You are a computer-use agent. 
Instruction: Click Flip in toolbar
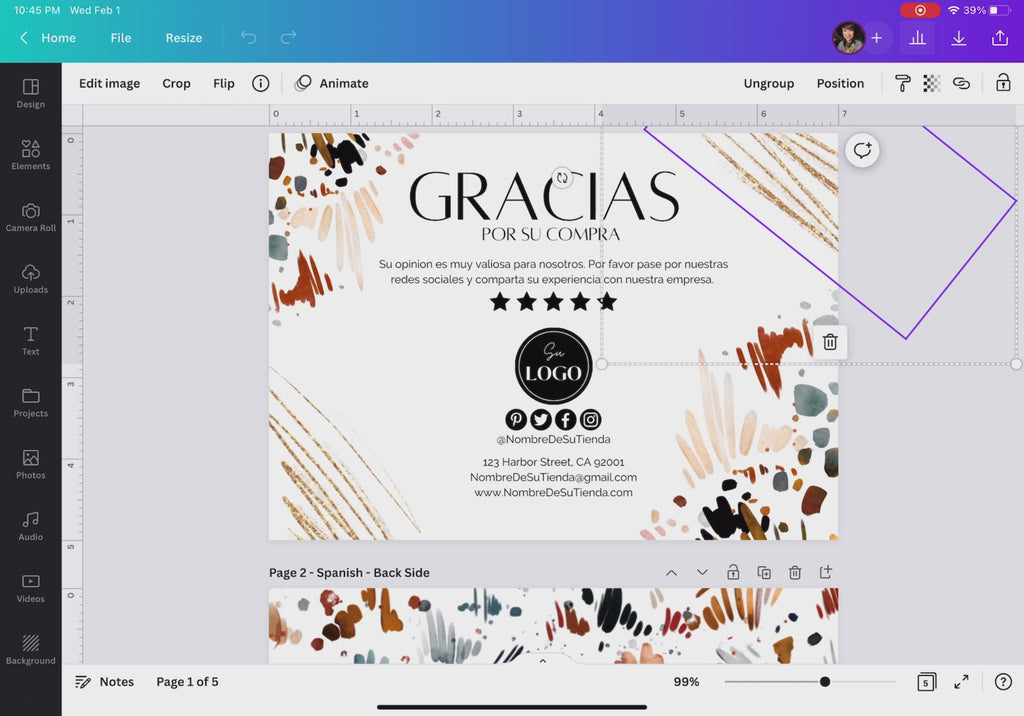coord(223,83)
